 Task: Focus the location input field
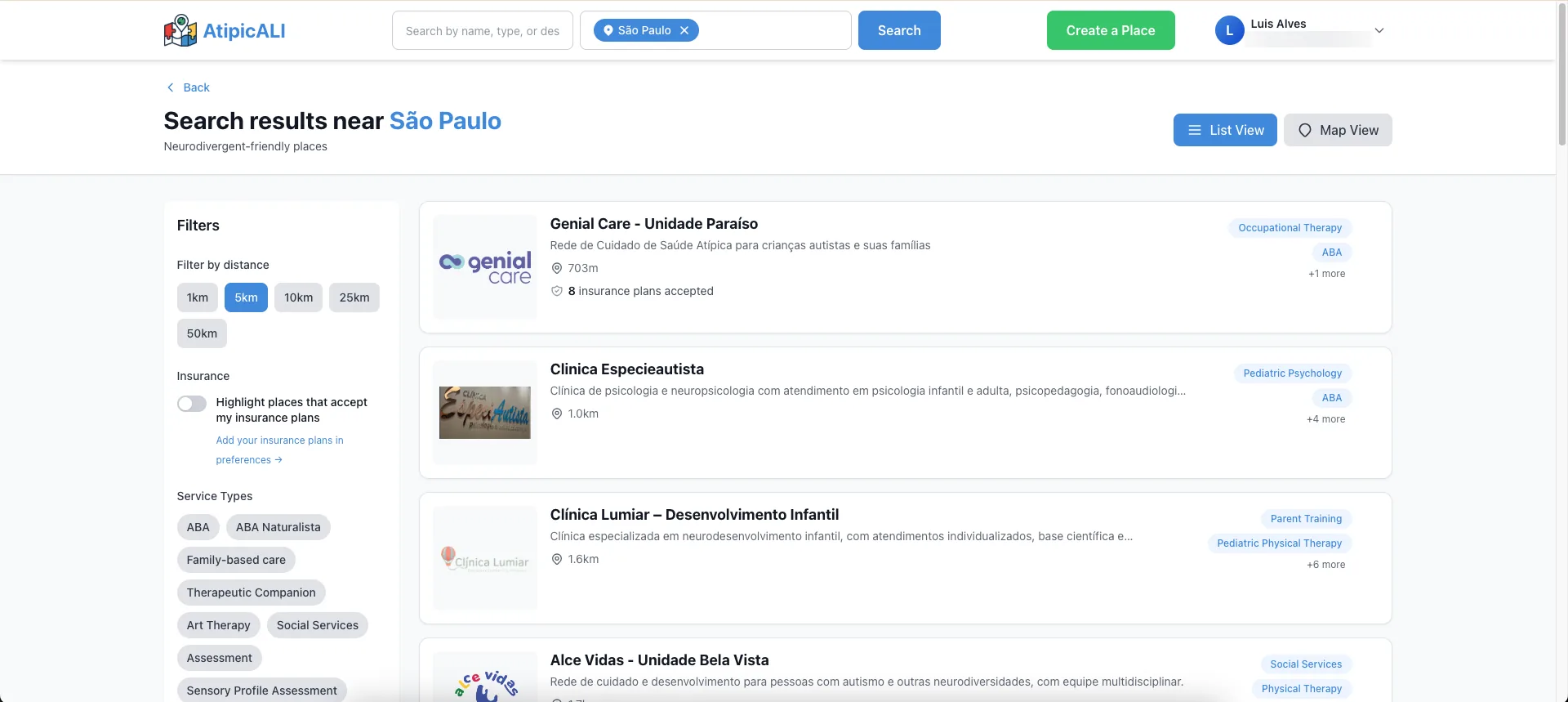point(715,30)
